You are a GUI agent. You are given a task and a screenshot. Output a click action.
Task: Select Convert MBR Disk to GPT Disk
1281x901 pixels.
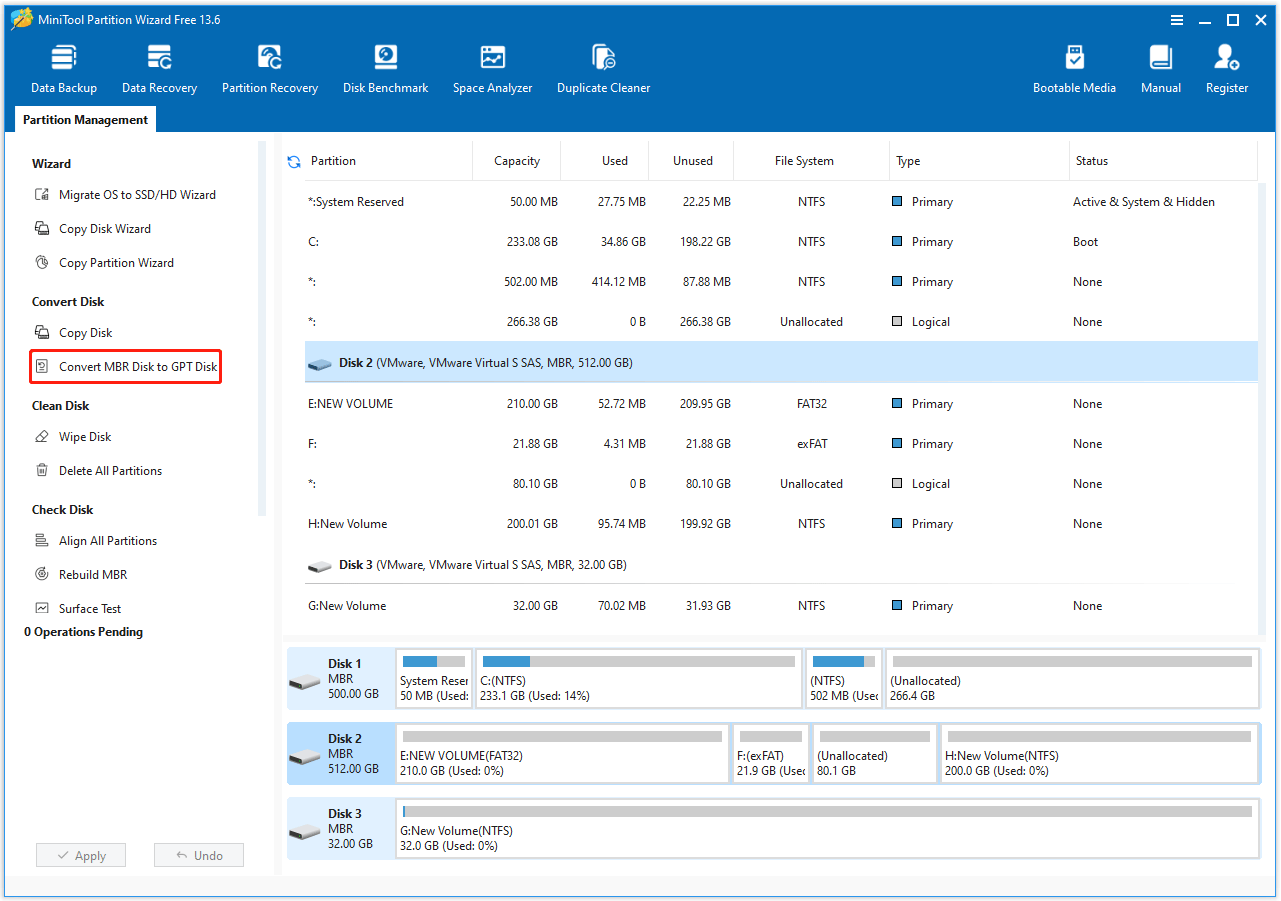tap(126, 367)
